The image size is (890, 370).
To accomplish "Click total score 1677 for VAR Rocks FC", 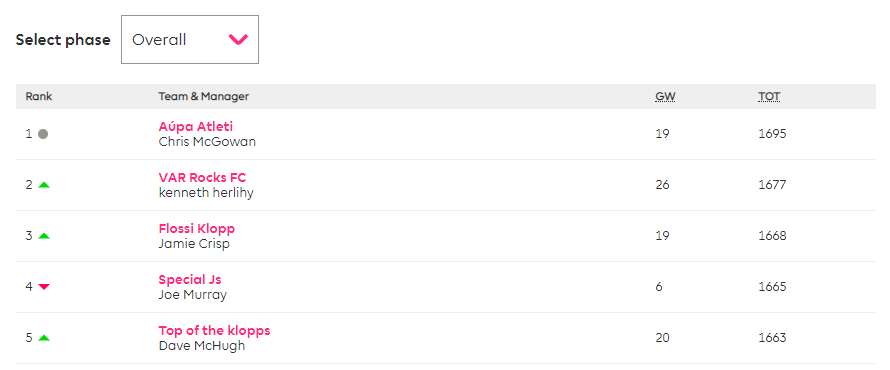I will 772,185.
